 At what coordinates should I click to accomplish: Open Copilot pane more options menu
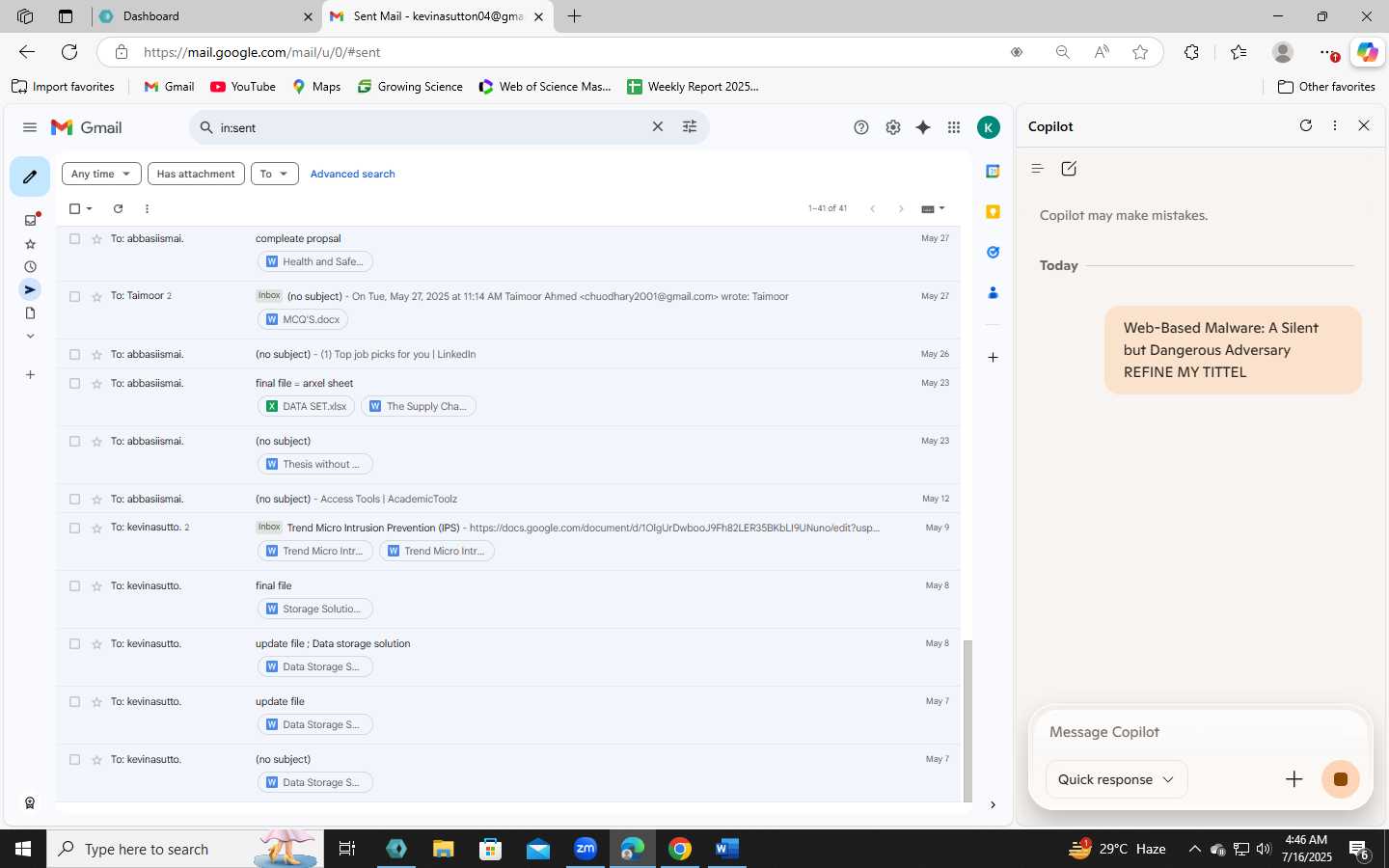point(1335,125)
